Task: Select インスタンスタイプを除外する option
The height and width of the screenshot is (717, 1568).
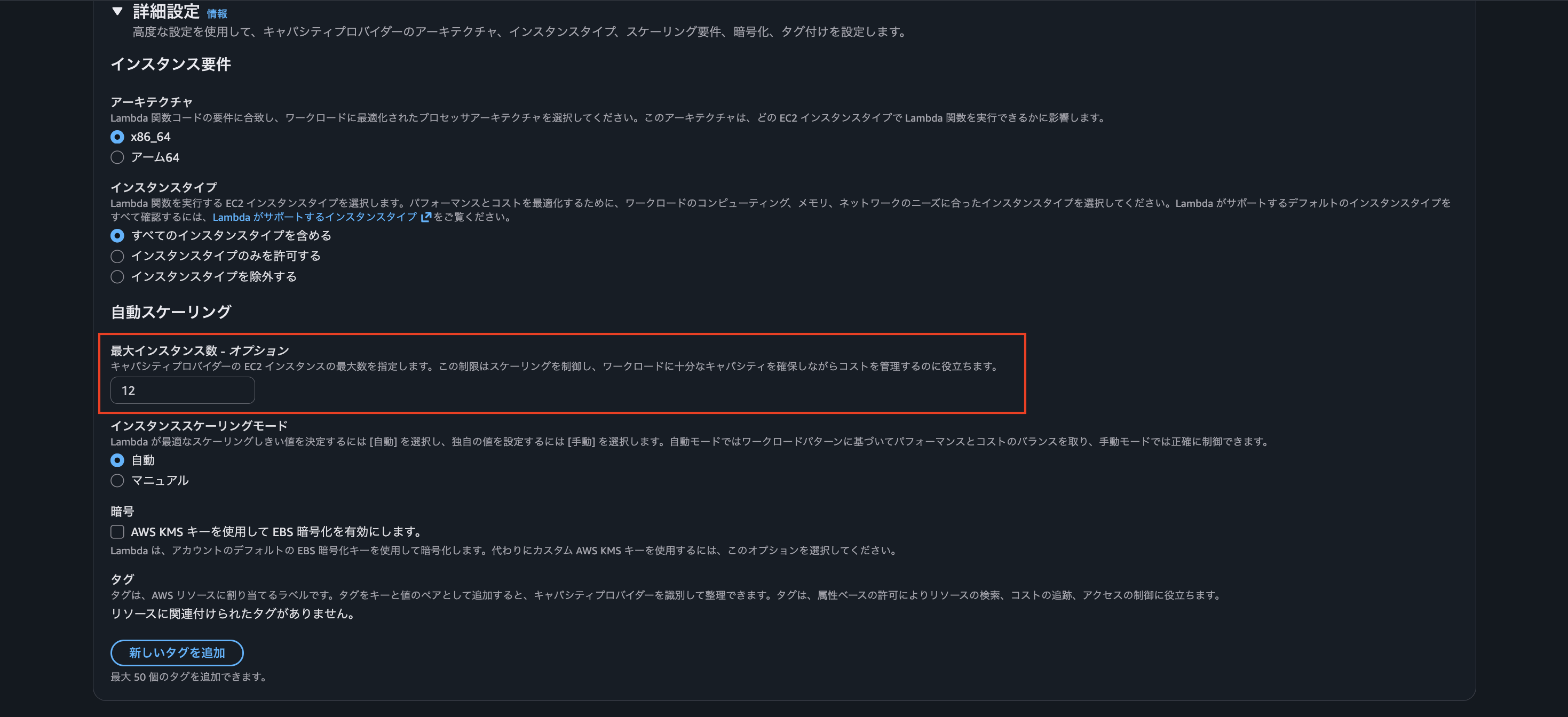Action: (x=117, y=277)
